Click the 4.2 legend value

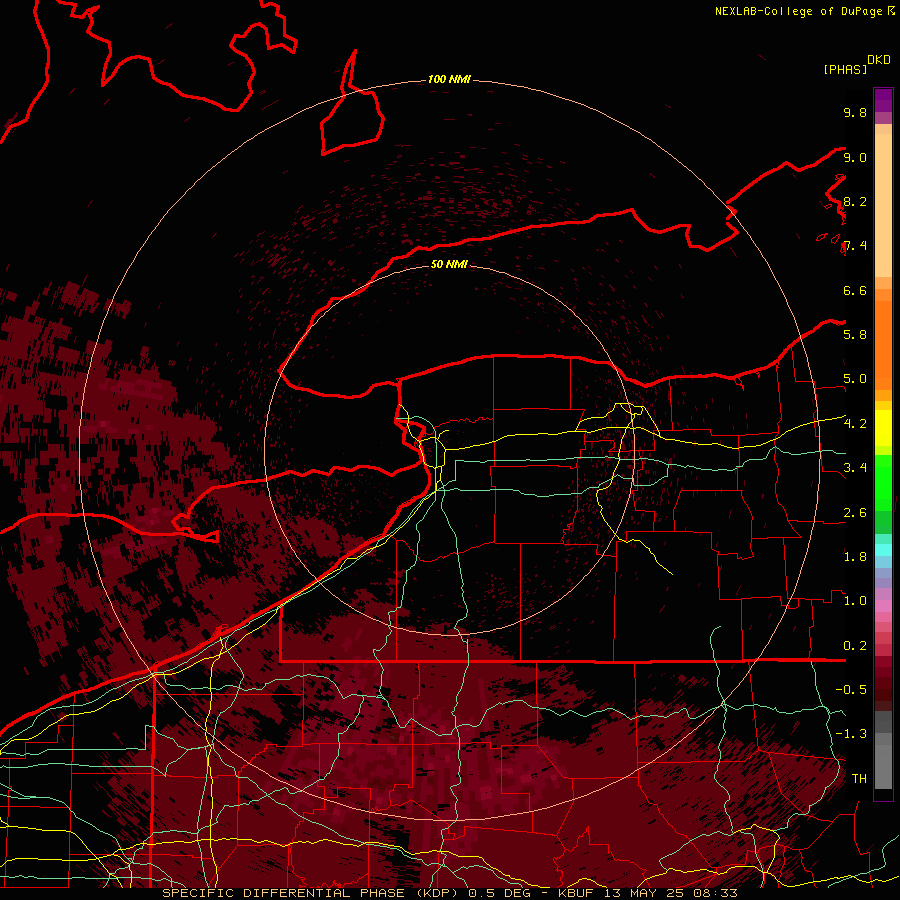tap(855, 423)
